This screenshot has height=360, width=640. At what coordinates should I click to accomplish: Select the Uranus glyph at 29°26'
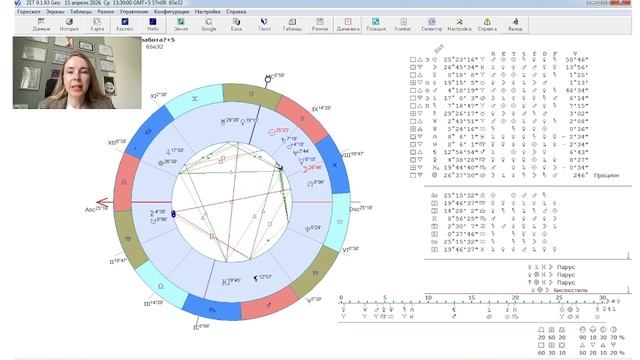coord(223,122)
